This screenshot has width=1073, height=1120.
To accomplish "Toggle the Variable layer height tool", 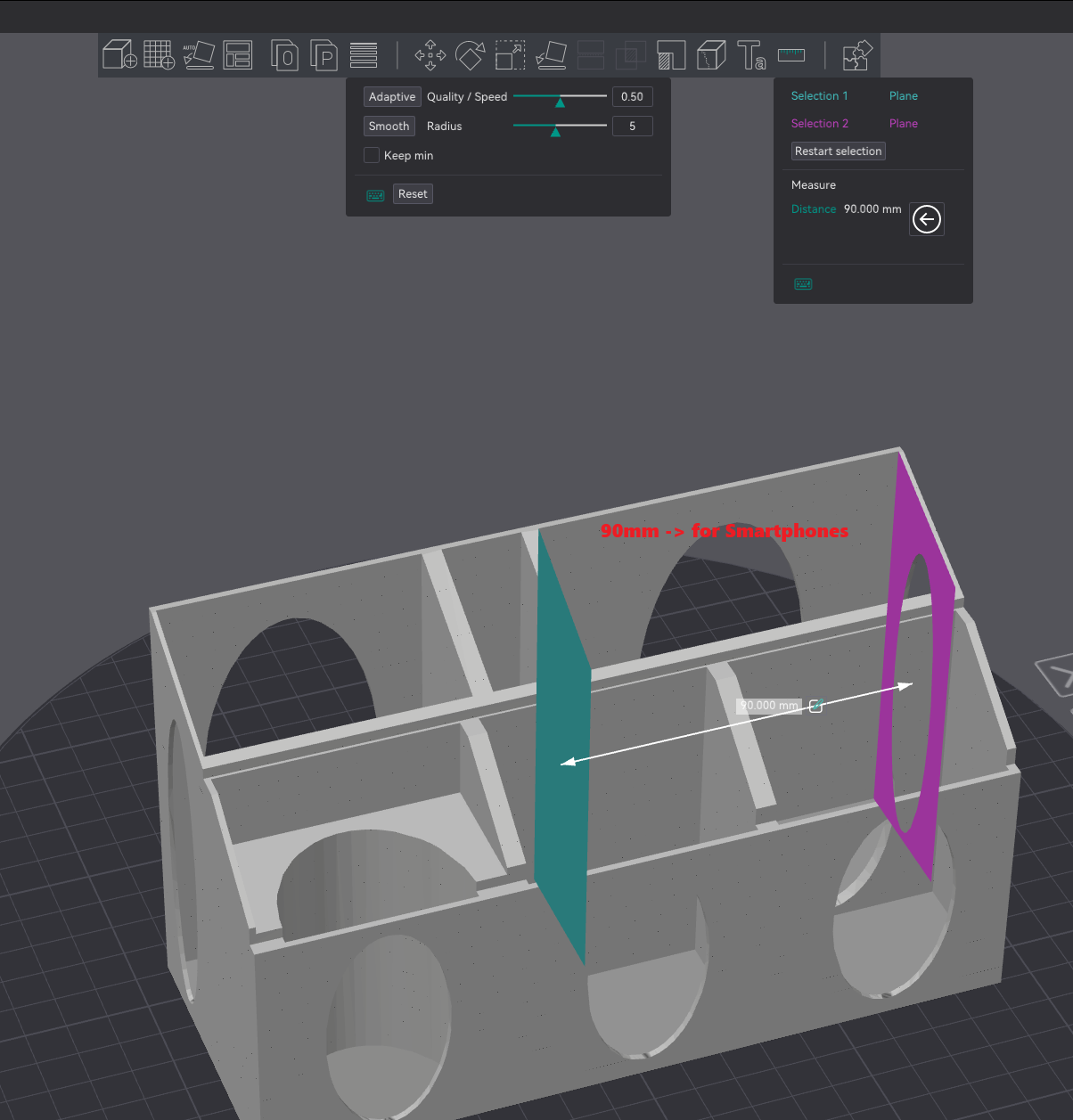I will [364, 55].
